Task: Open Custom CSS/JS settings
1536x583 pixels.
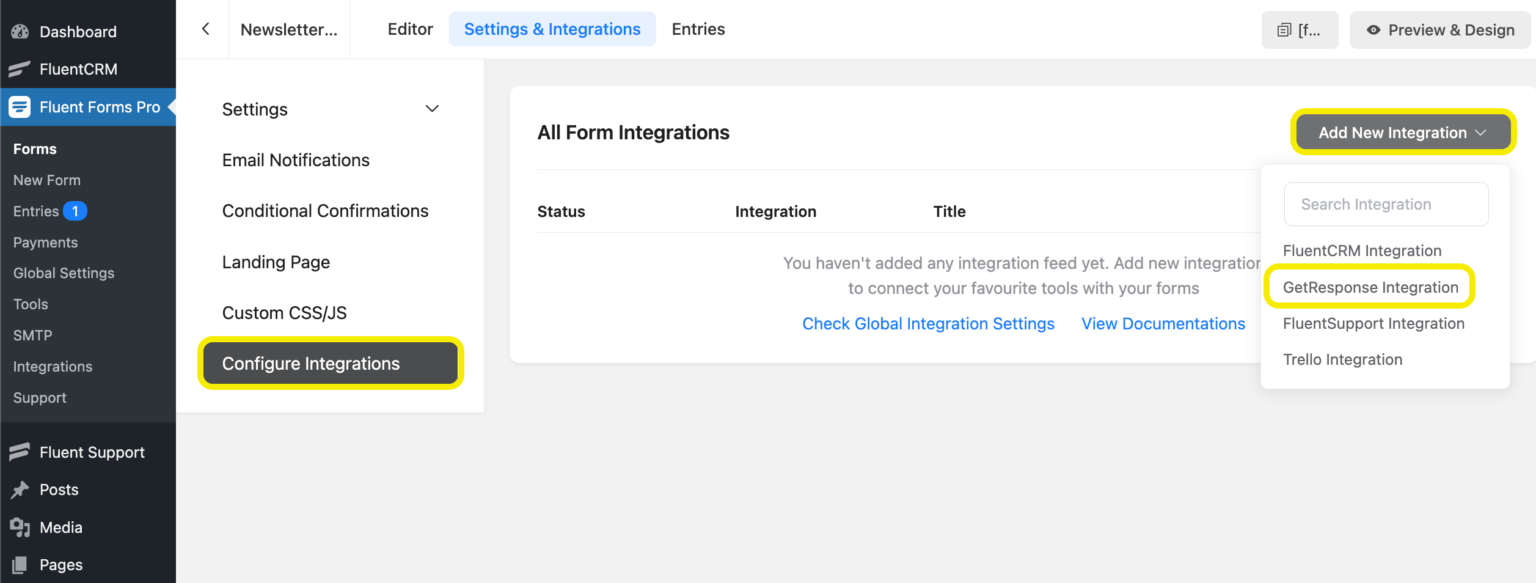Action: [x=284, y=313]
